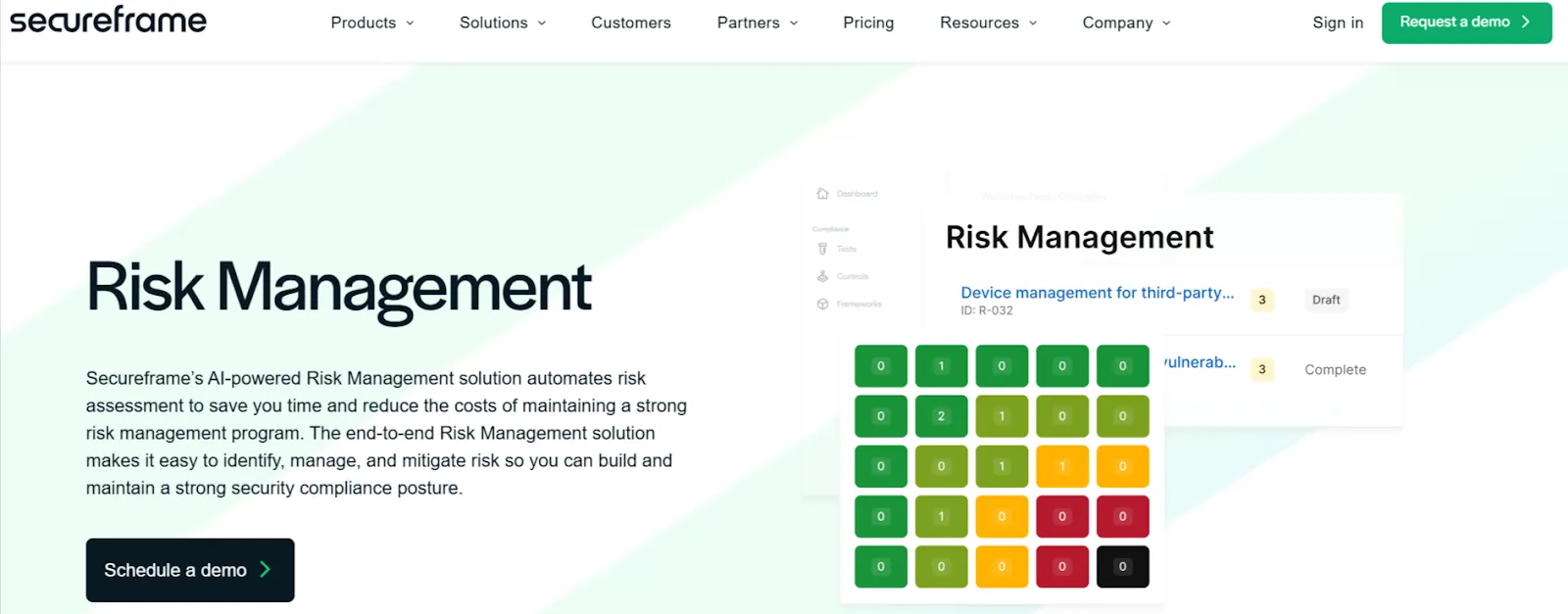Viewport: 1568px width, 614px height.
Task: Click the Controls icon in the preview sidebar
Action: (x=822, y=276)
